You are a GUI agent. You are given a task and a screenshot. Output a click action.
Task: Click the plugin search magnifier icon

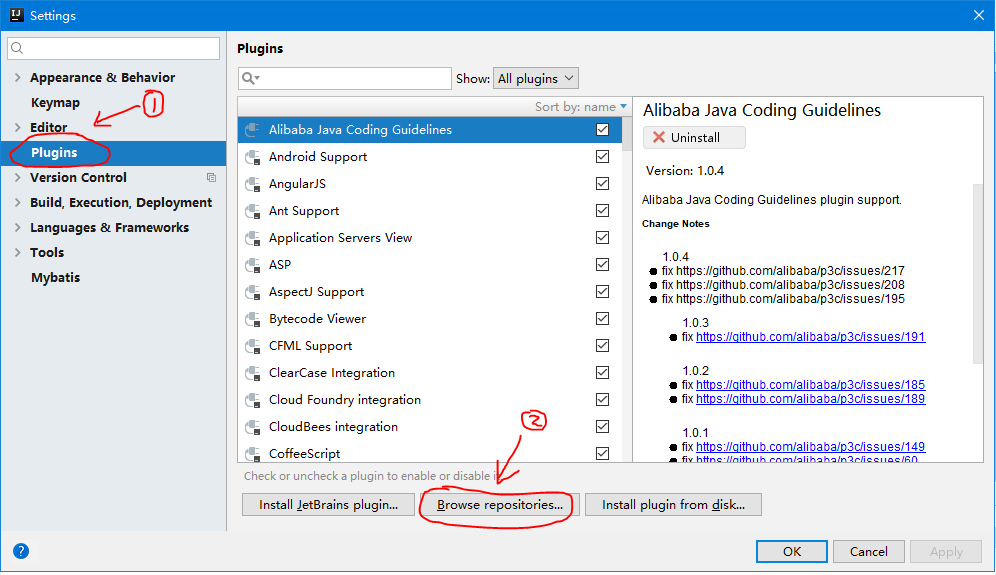(x=250, y=78)
